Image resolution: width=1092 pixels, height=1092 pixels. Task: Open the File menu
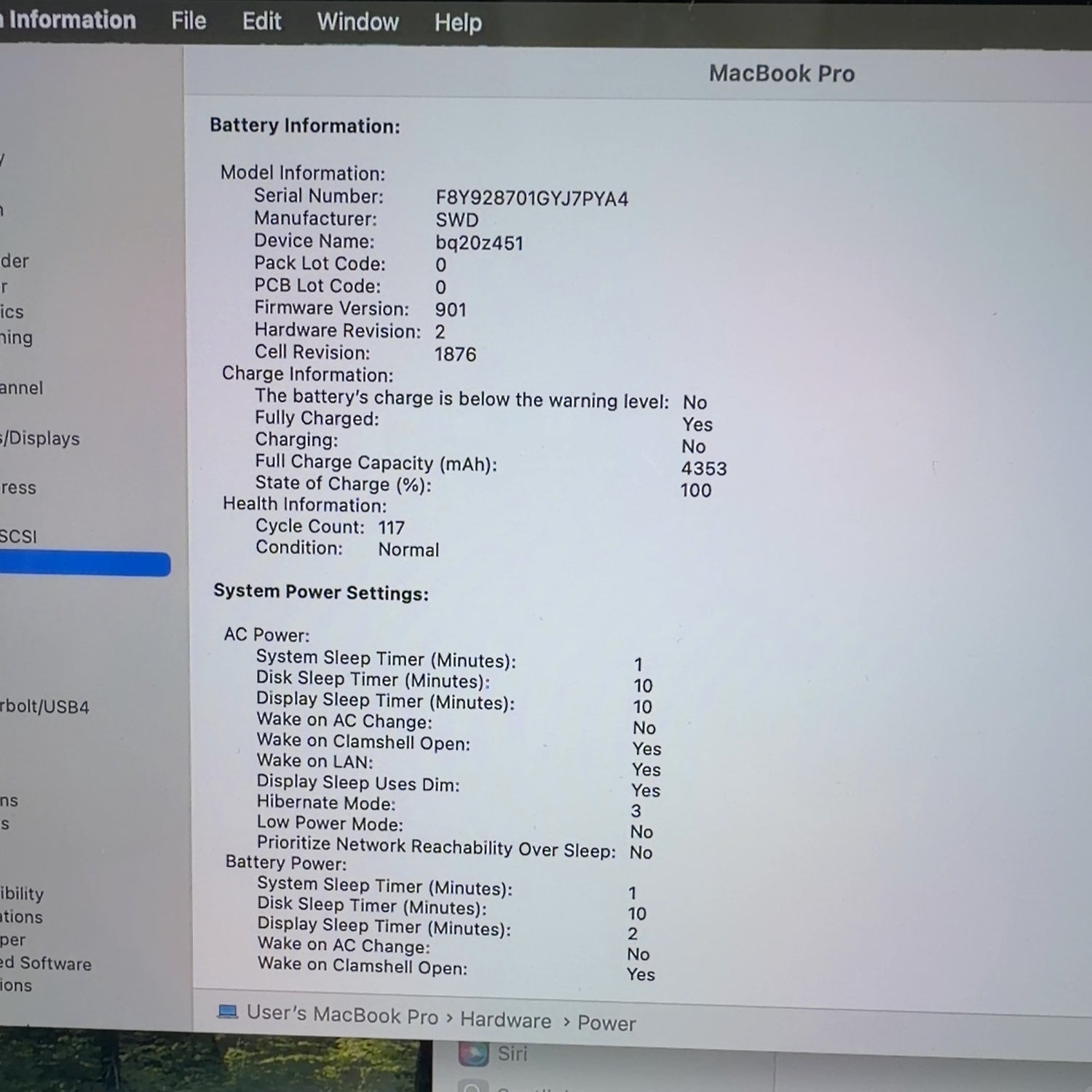click(x=189, y=20)
